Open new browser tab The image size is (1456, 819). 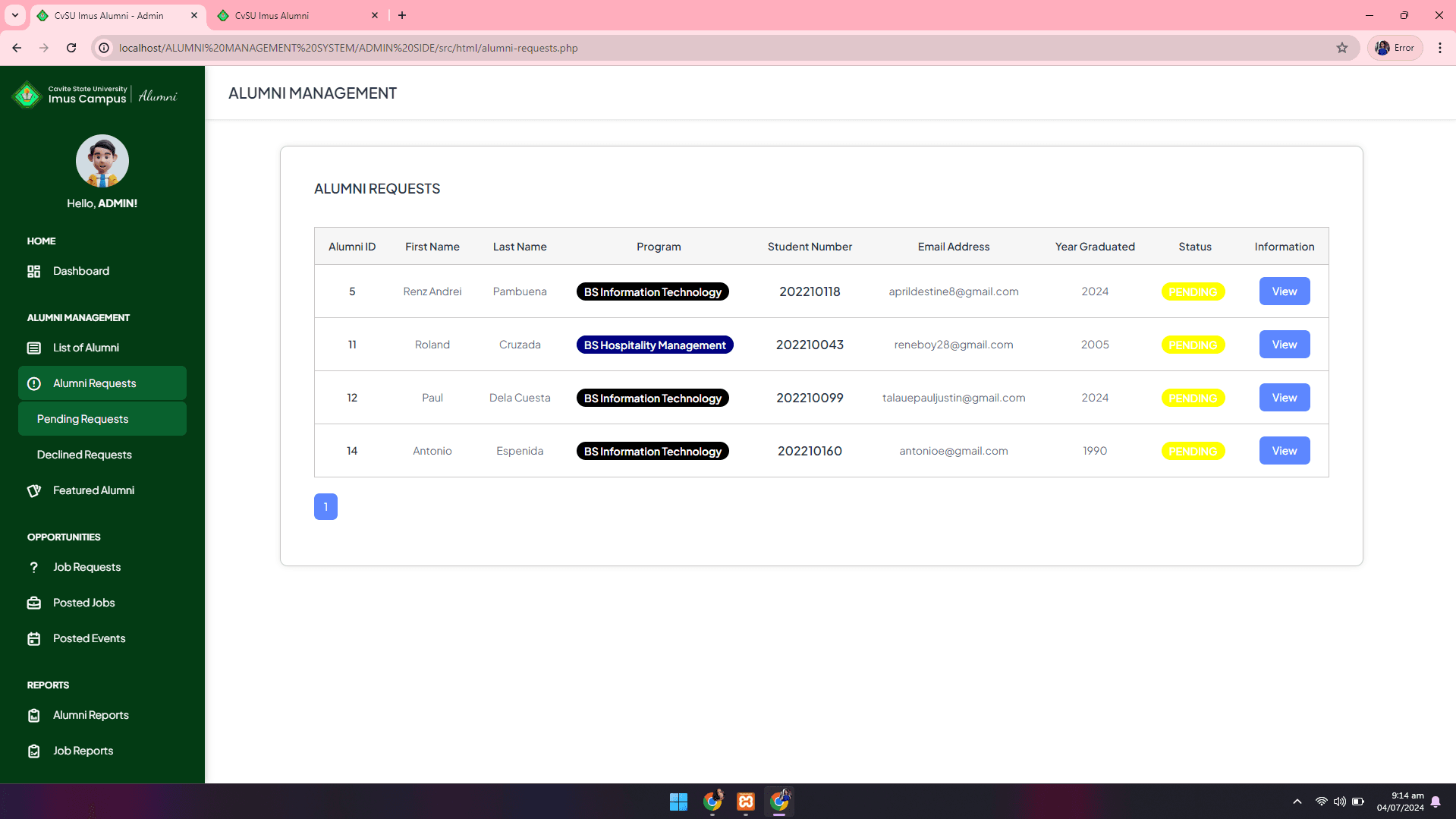[x=402, y=15]
